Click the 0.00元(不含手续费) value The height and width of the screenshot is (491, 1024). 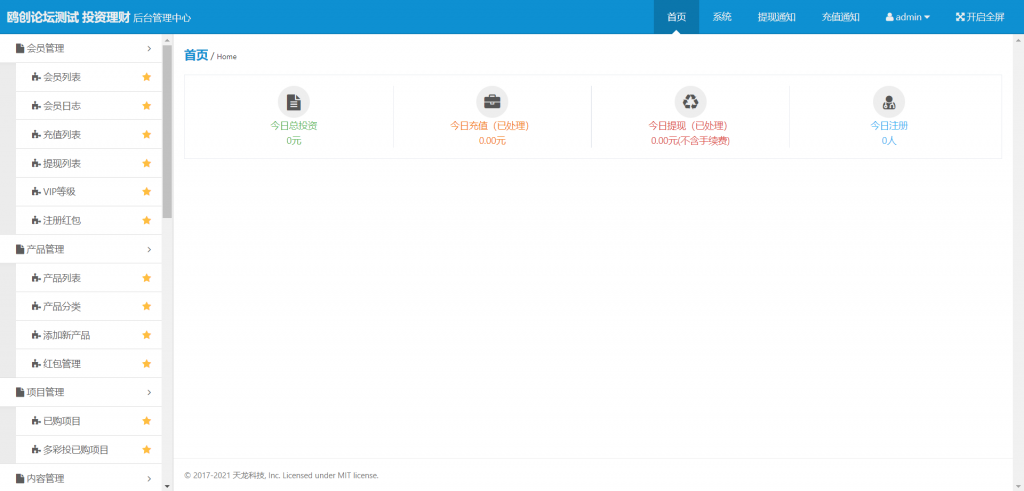(690, 140)
